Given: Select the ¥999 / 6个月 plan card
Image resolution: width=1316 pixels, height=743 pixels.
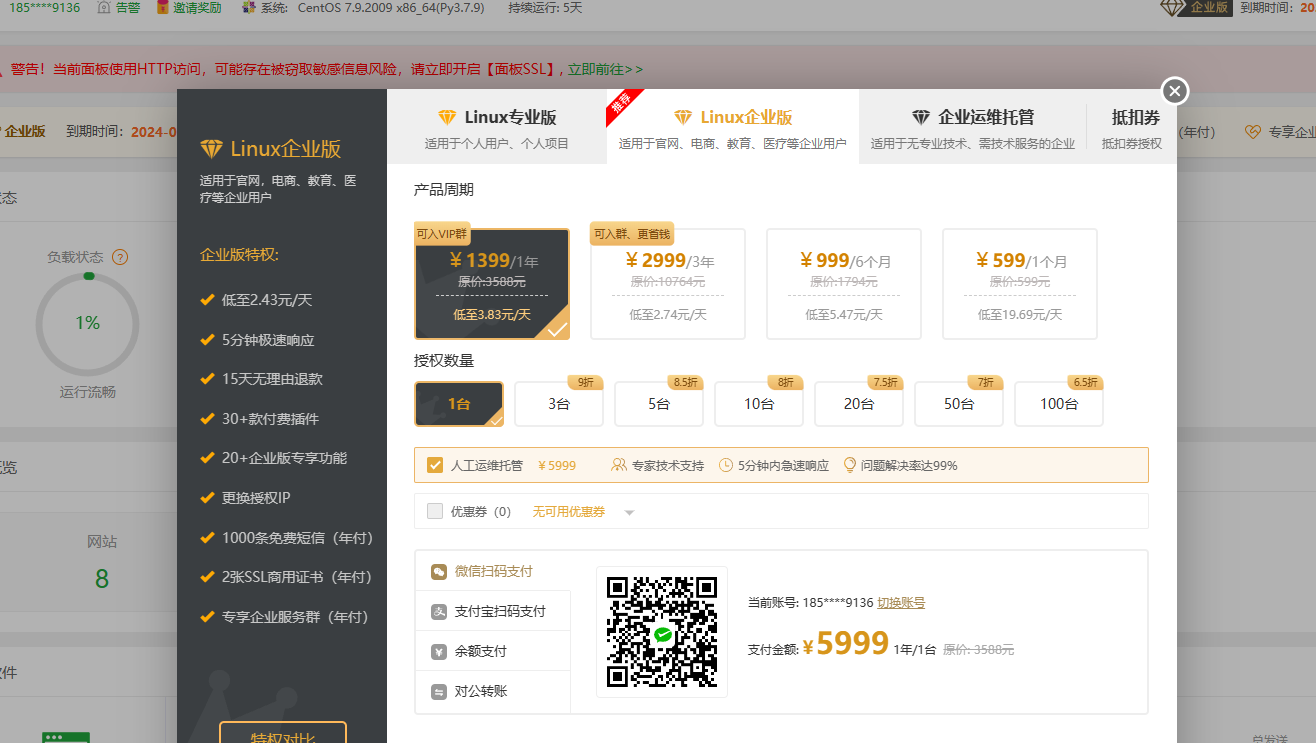Looking at the screenshot, I should (844, 284).
